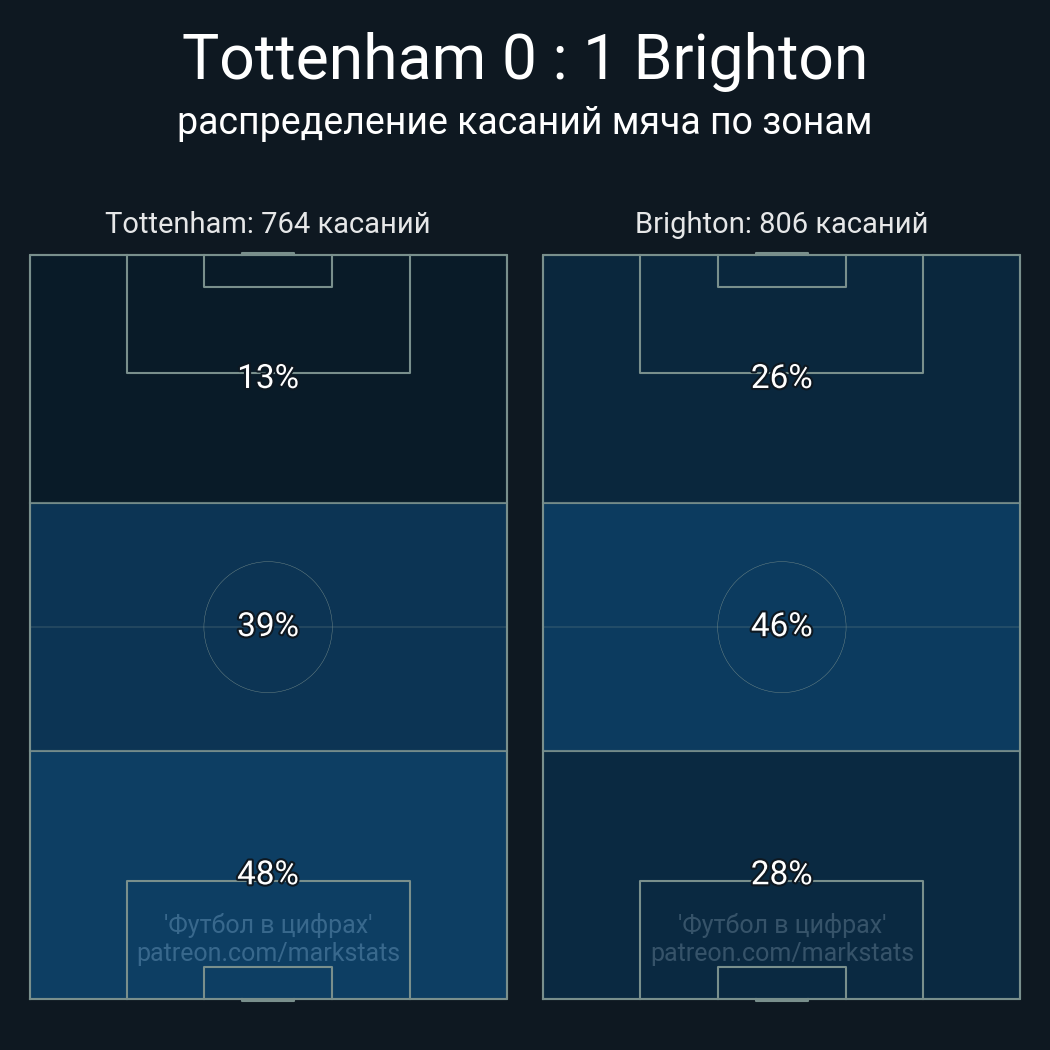Click Tottenham's 13% zone label
This screenshot has width=1050, height=1050.
coord(268,377)
